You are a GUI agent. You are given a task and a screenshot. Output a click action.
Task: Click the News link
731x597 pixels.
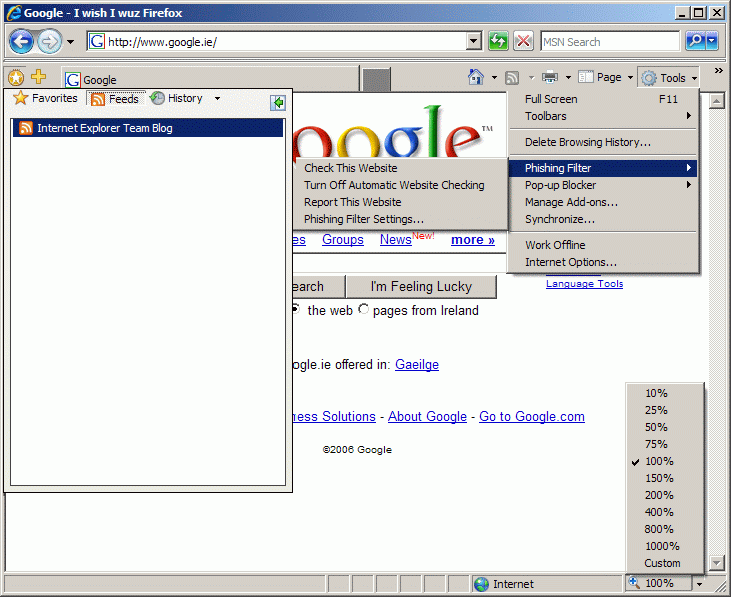point(395,240)
